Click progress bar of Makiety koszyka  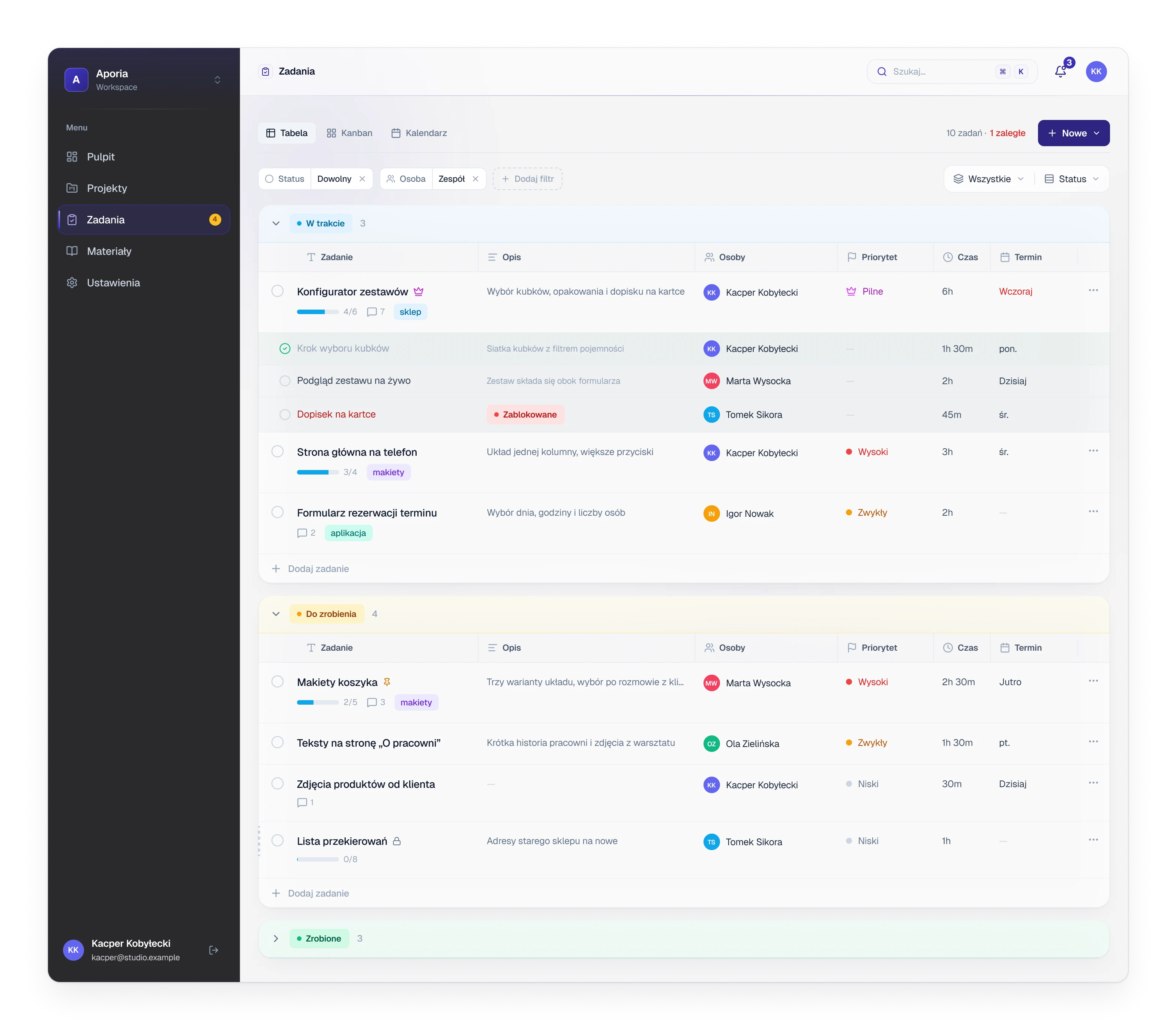(x=317, y=702)
